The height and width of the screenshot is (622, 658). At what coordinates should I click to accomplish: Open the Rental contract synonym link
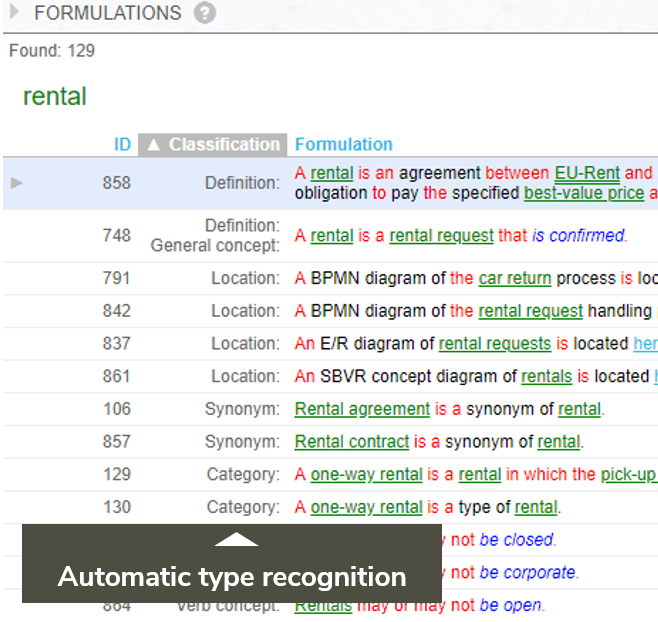point(352,442)
